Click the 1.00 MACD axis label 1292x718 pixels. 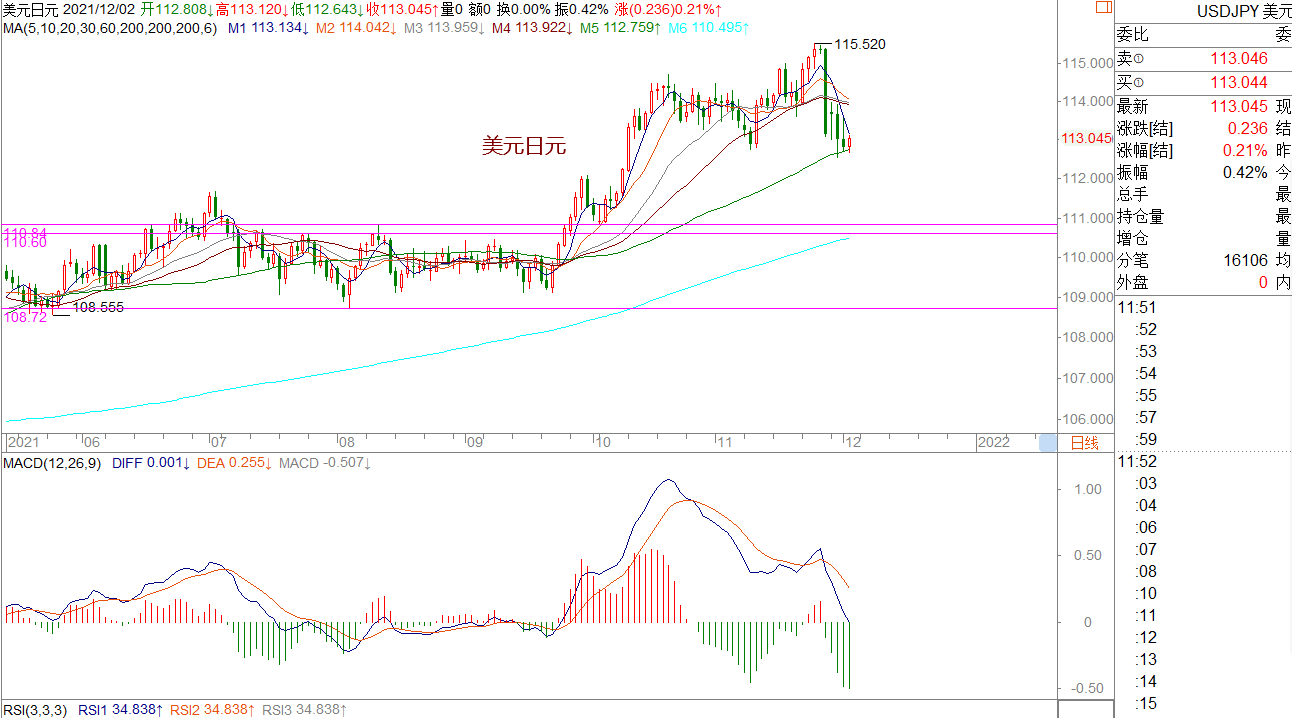pos(1087,489)
